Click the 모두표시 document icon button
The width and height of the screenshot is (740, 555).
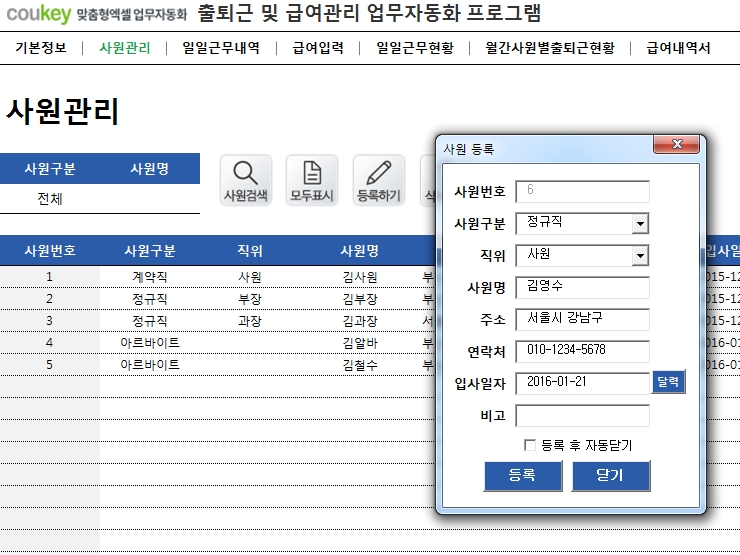pos(312,180)
